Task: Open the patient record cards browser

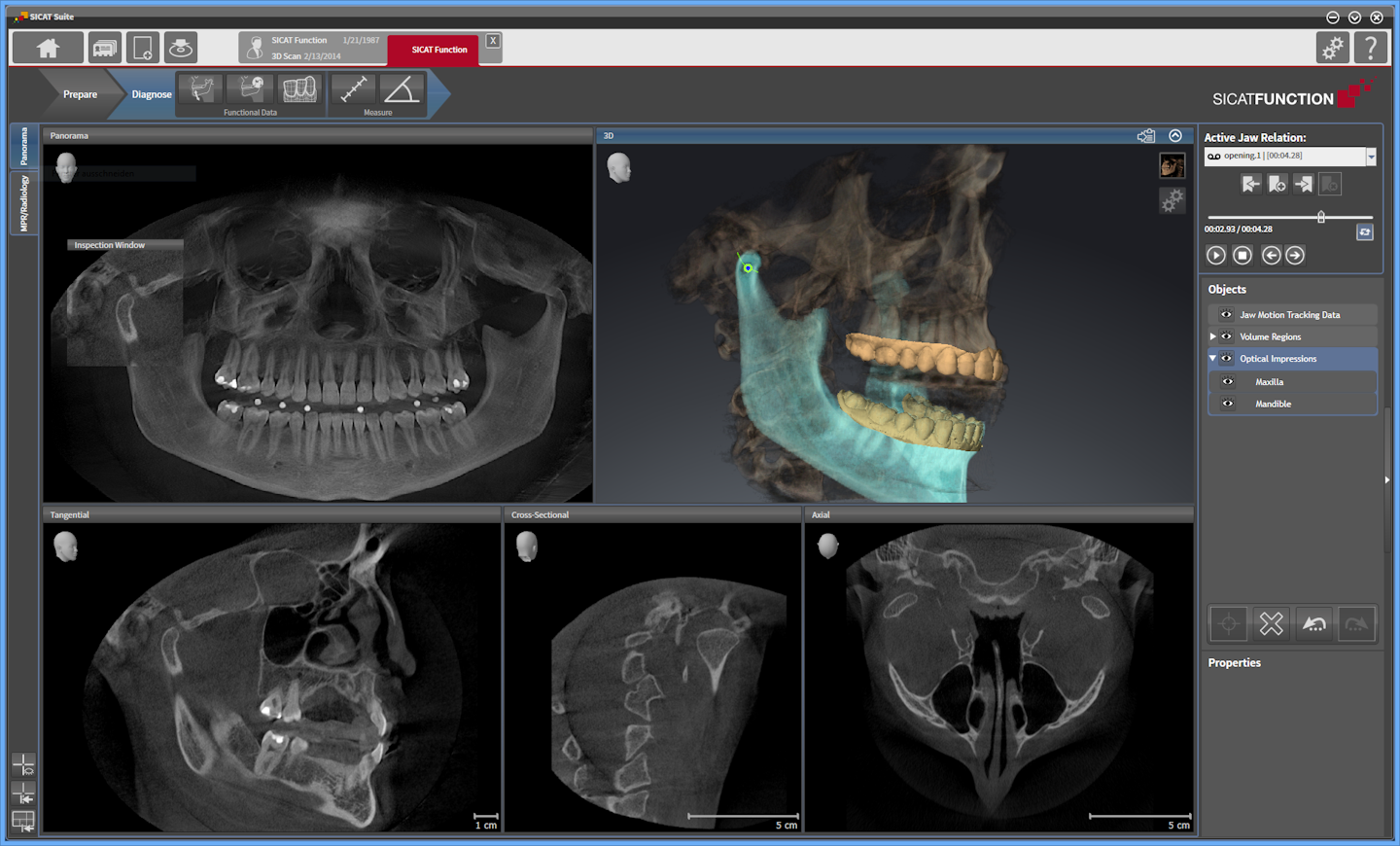Action: (105, 47)
